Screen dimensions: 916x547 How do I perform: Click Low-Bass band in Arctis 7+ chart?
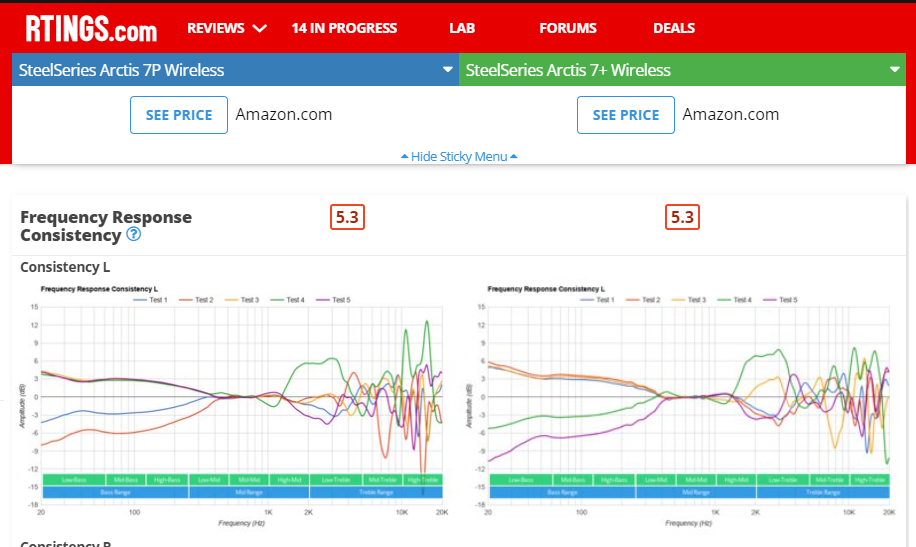point(521,480)
